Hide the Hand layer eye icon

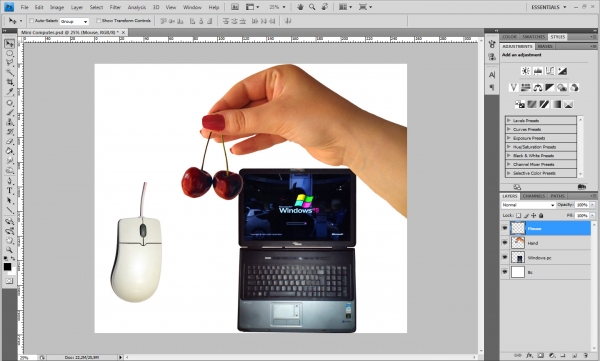click(x=505, y=243)
